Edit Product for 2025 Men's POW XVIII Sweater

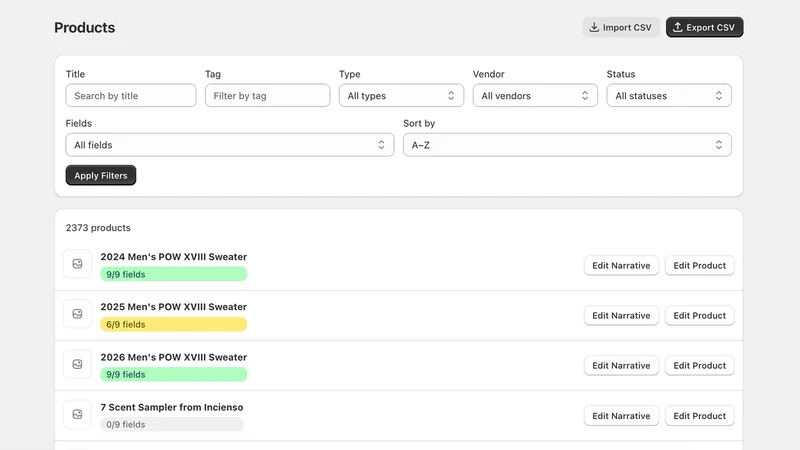coord(699,315)
